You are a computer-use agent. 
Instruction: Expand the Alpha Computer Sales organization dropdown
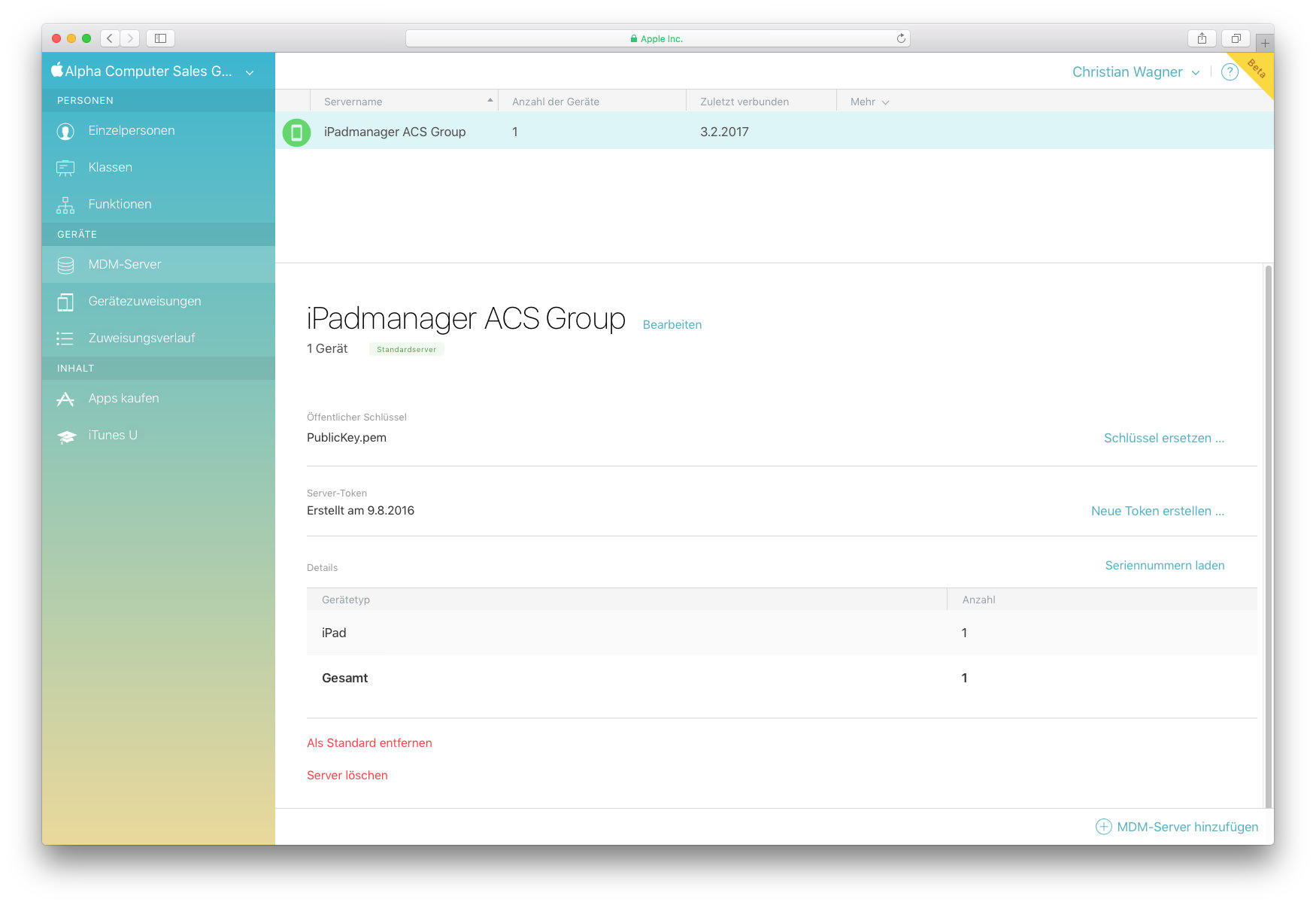pos(250,72)
